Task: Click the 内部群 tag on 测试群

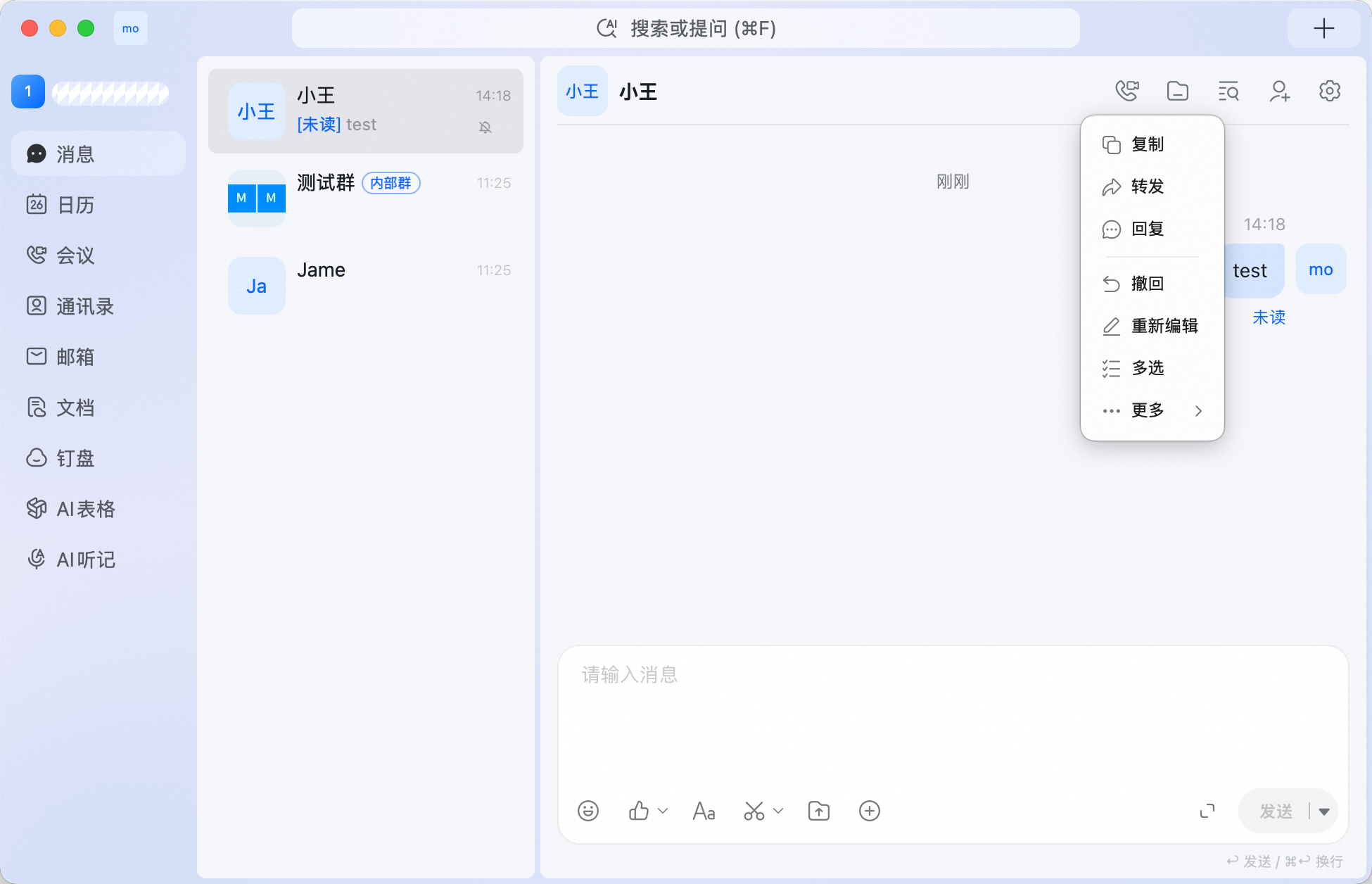Action: pyautogui.click(x=391, y=183)
